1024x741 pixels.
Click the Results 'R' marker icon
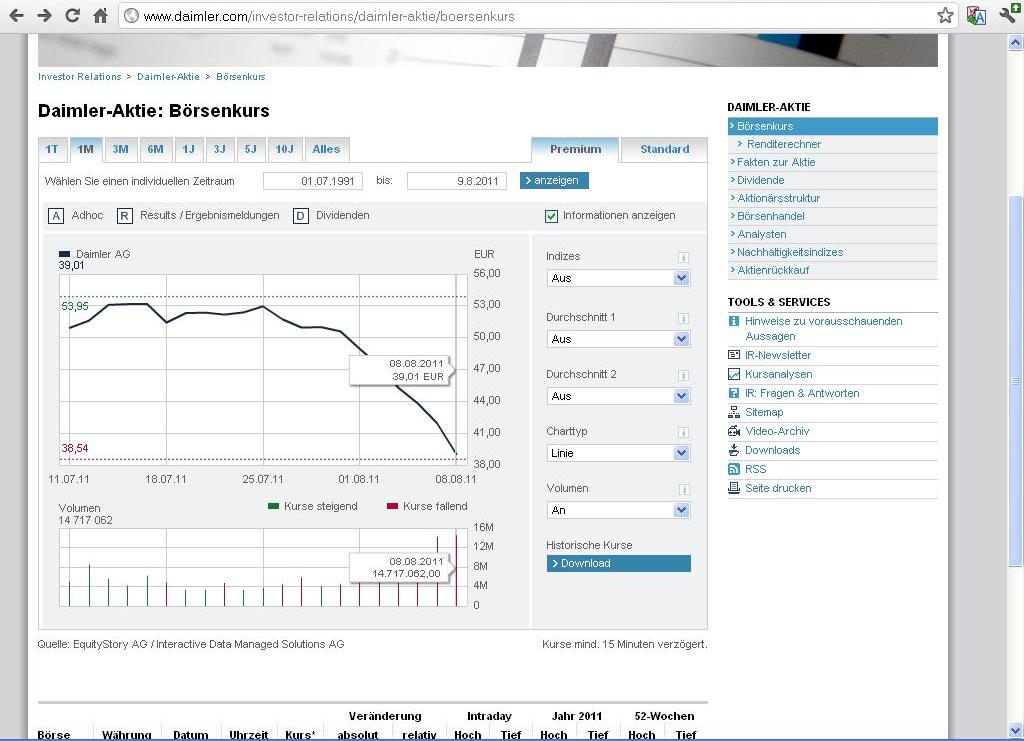pyautogui.click(x=124, y=216)
